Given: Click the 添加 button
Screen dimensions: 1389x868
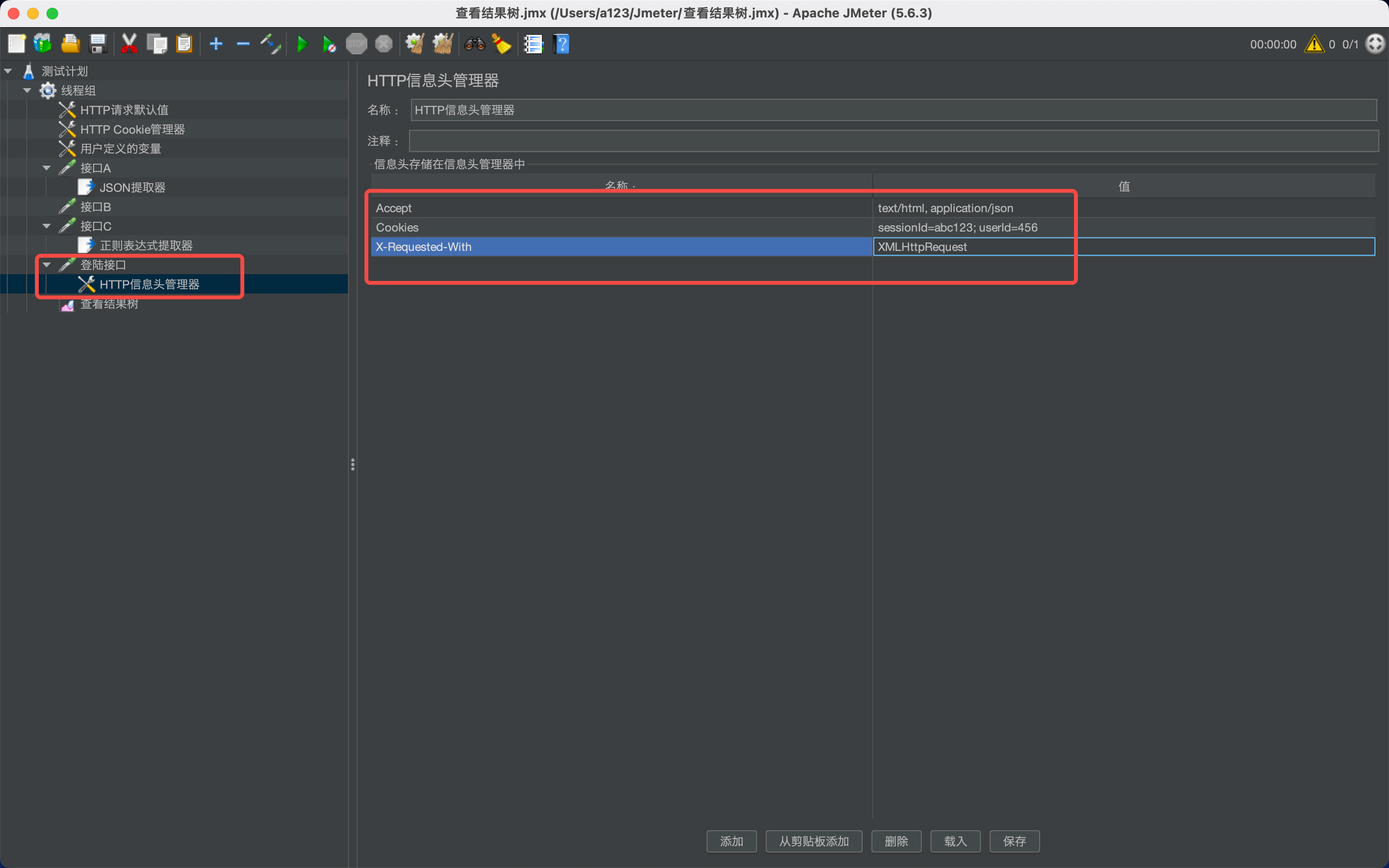Looking at the screenshot, I should click(x=731, y=841).
